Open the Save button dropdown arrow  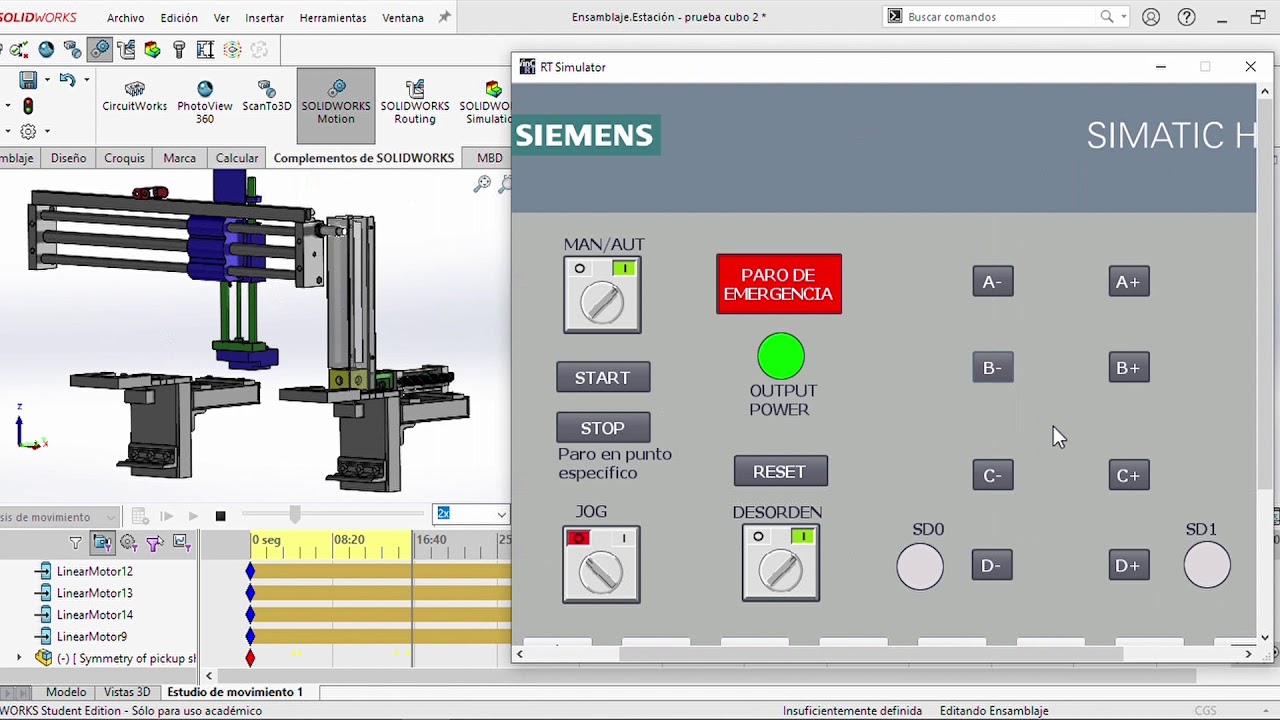[x=46, y=81]
